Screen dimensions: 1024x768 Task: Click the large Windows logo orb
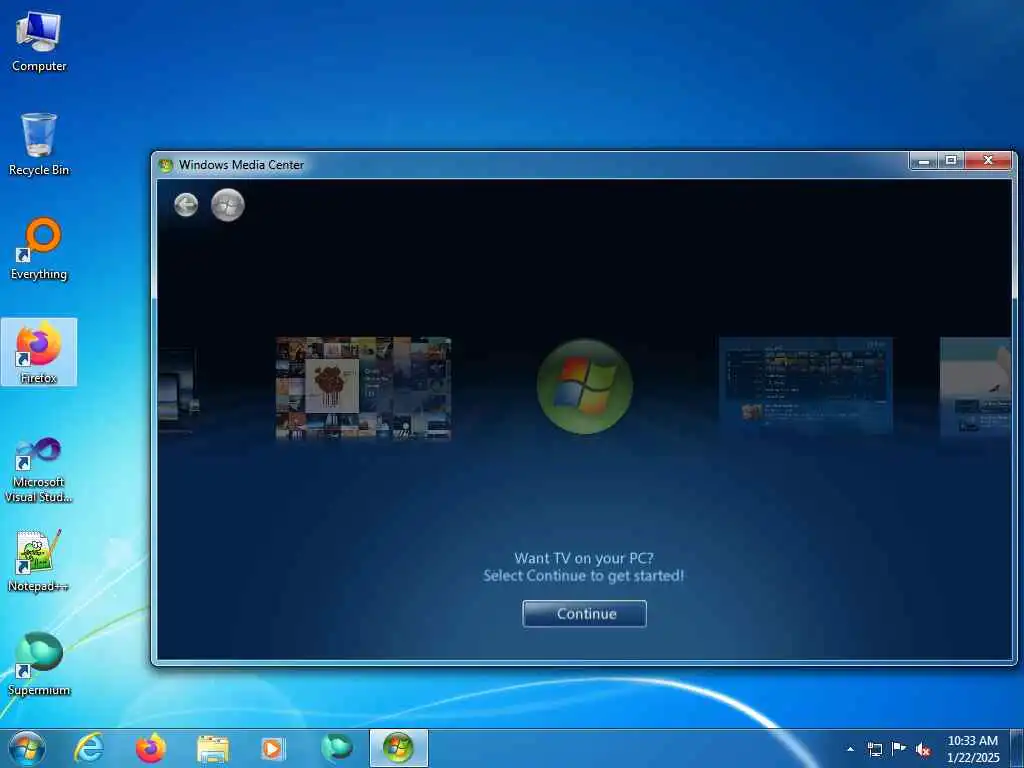tap(584, 386)
